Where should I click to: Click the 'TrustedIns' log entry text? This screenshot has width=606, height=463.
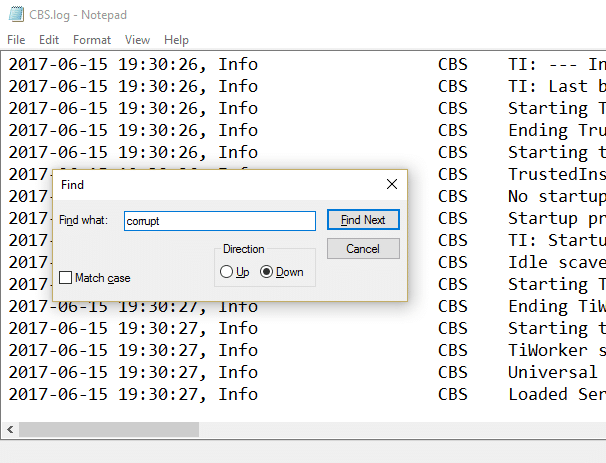pyautogui.click(x=557, y=174)
